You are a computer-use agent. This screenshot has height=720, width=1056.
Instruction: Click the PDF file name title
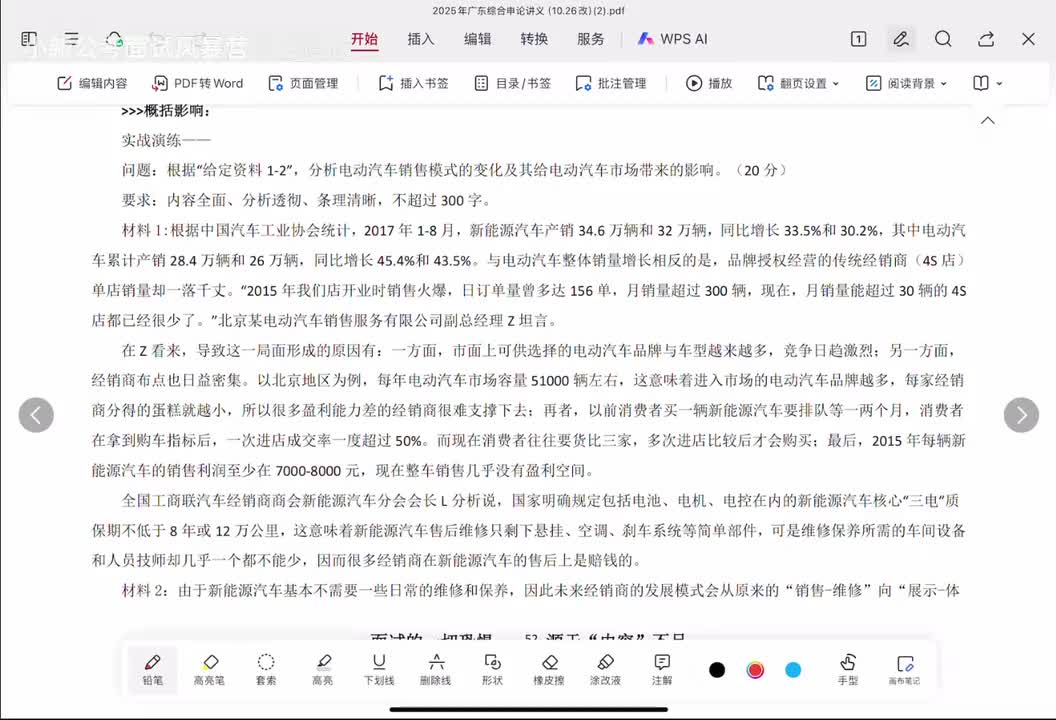click(528, 11)
